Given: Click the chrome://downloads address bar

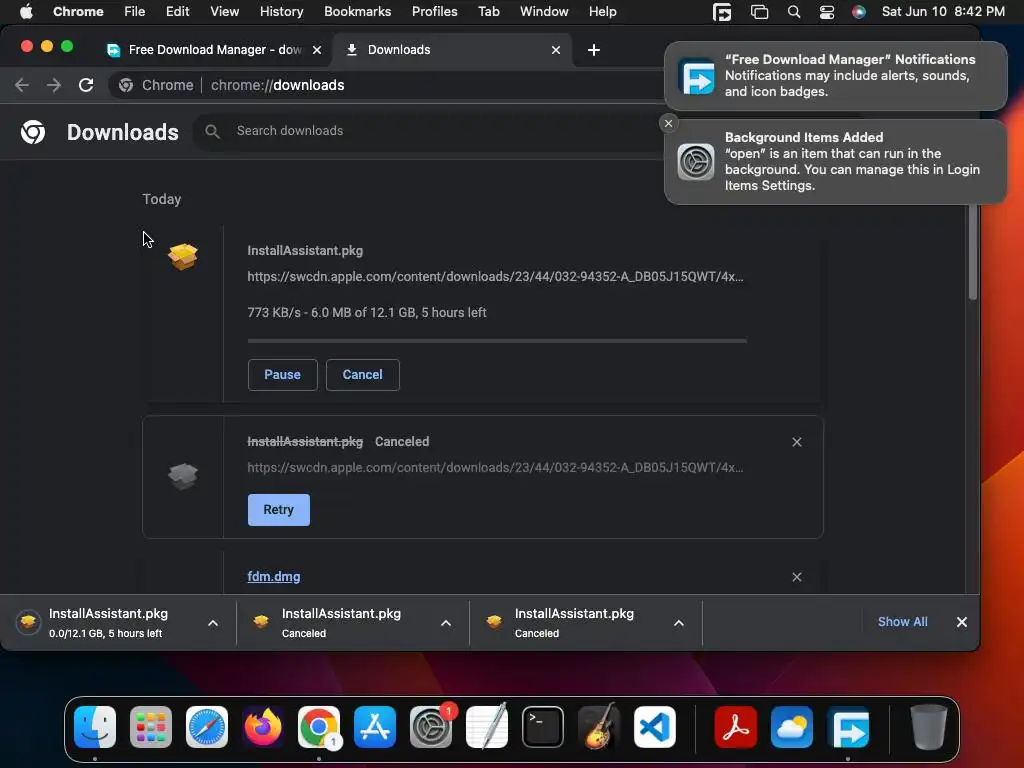Looking at the screenshot, I should tap(385, 85).
